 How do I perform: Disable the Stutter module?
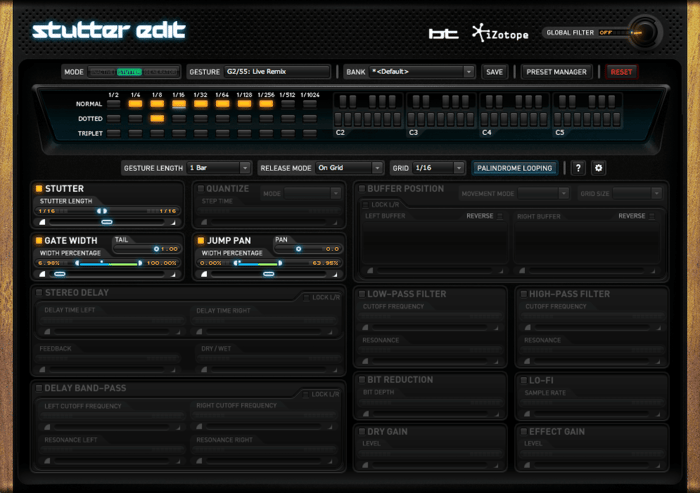[x=39, y=188]
